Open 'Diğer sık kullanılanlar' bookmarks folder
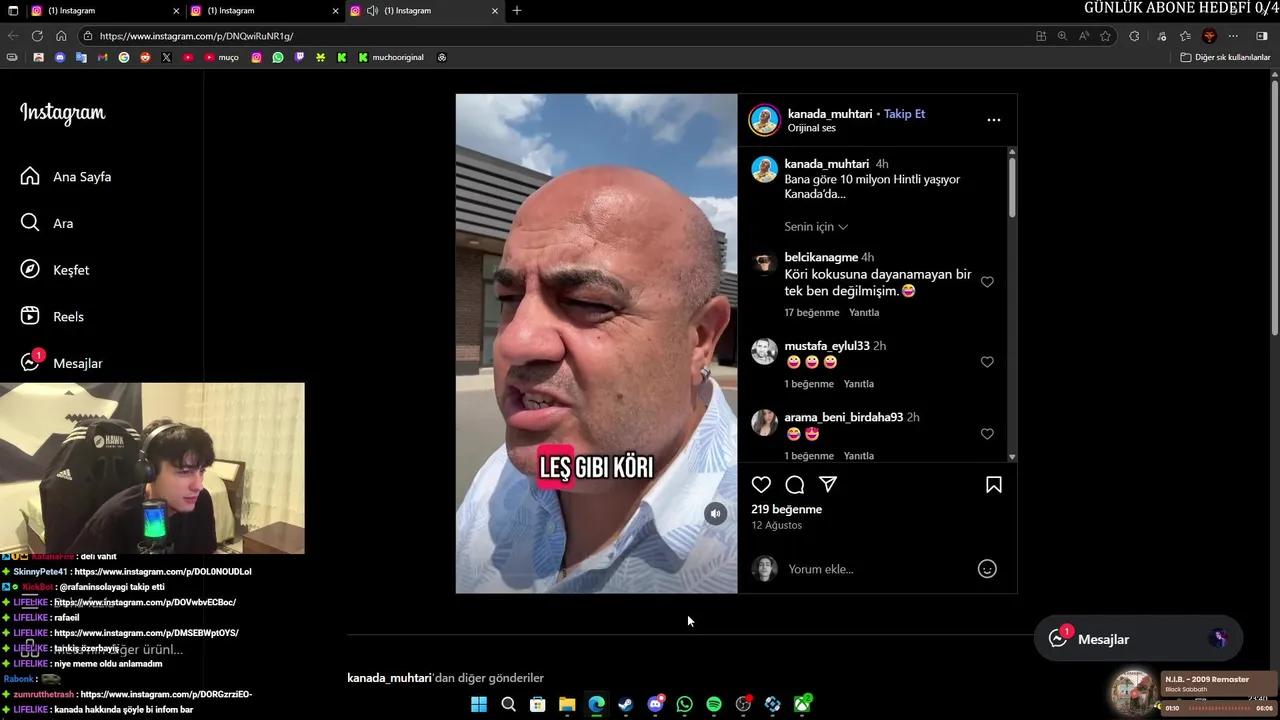This screenshot has width=1280, height=720. 1225,57
